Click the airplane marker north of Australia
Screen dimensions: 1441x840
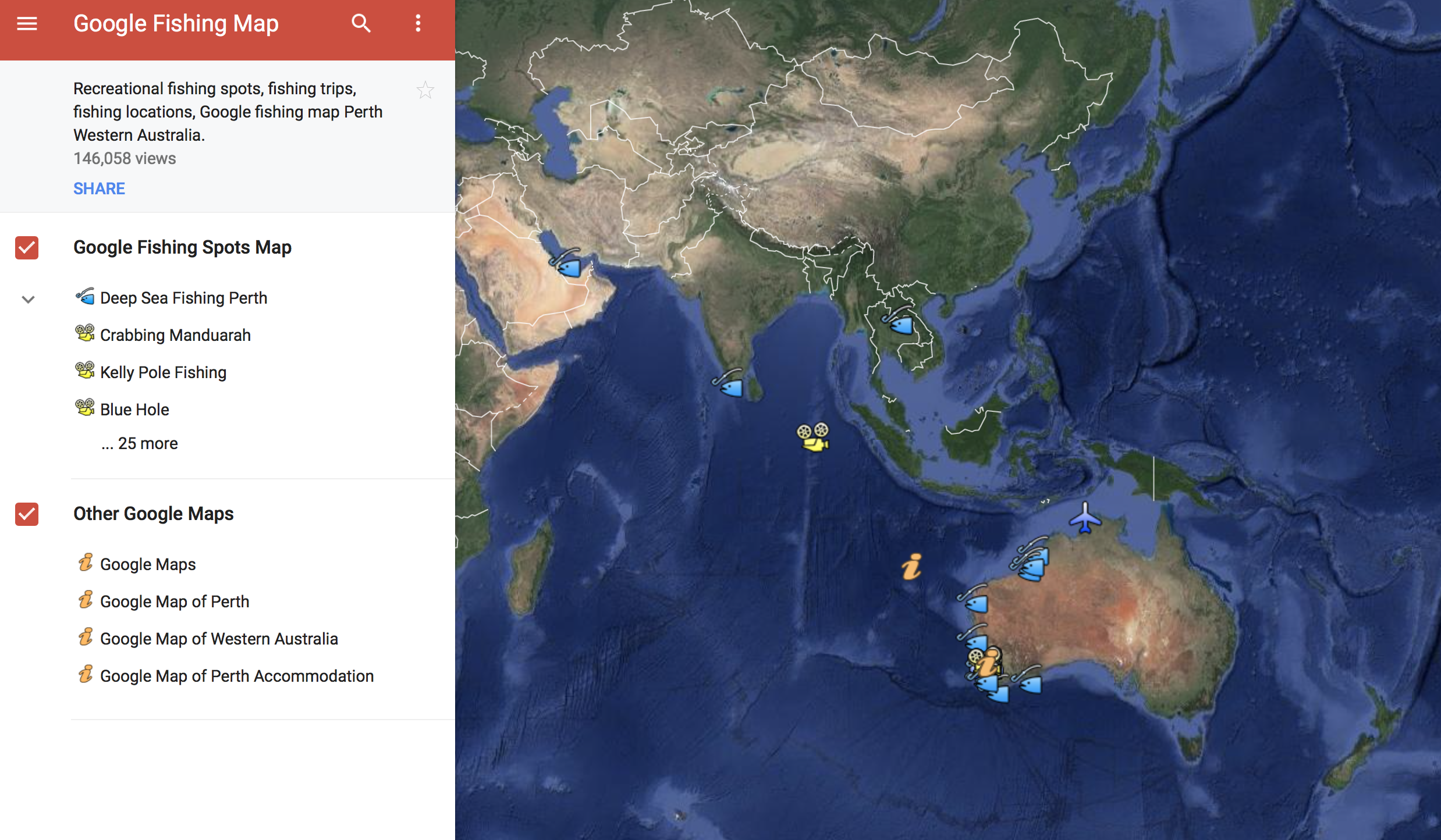coord(1085,517)
